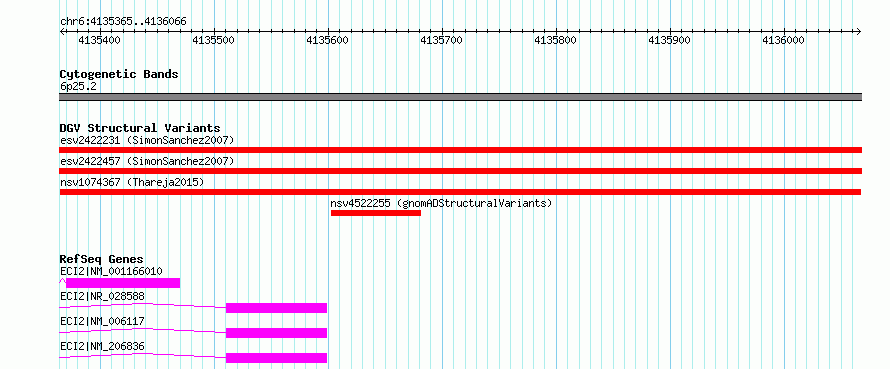Screen dimensions: 890x369
Task: Click ruler position 4136000
Action: coord(784,40)
